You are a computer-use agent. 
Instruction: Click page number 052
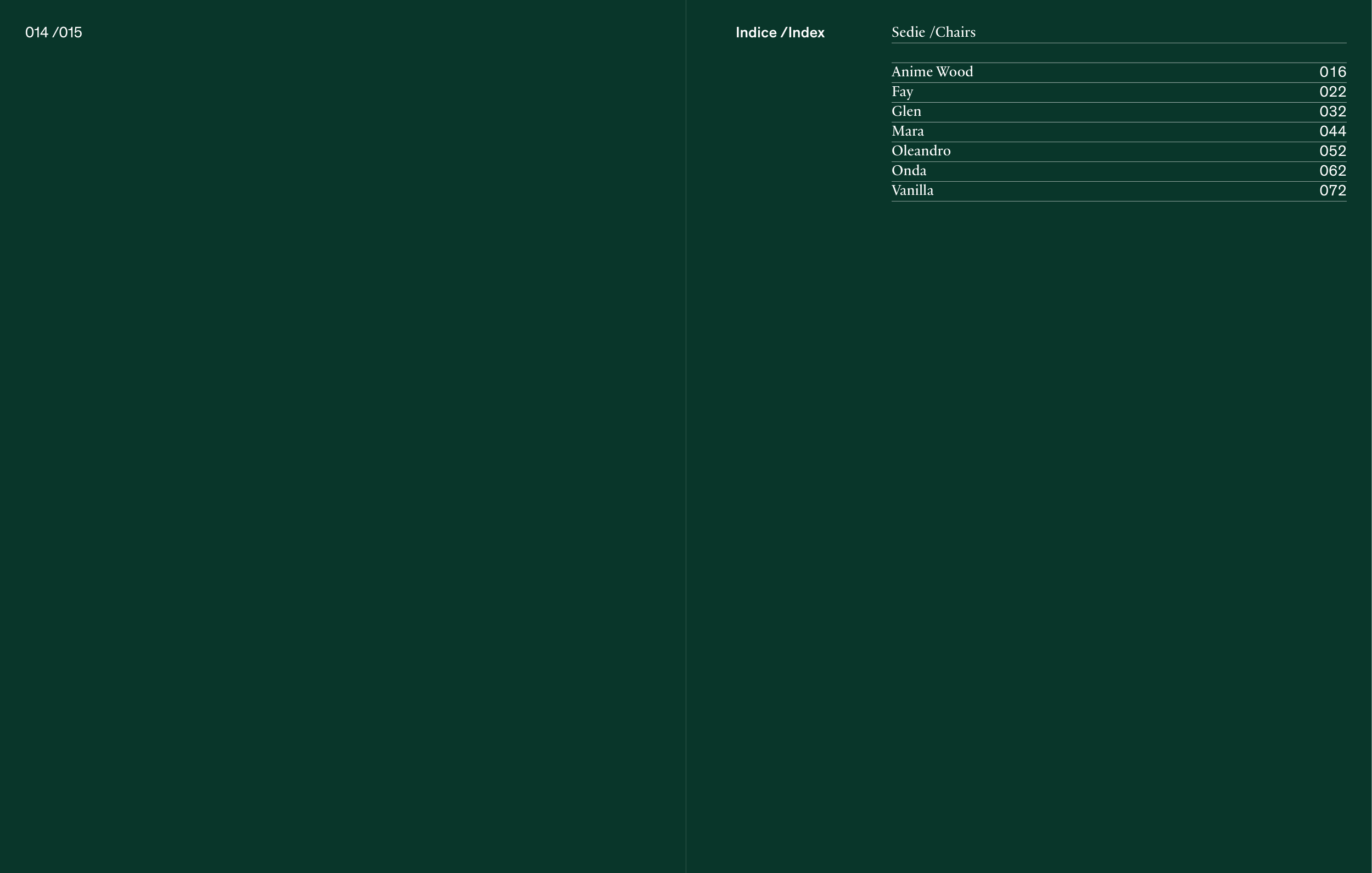[1332, 151]
